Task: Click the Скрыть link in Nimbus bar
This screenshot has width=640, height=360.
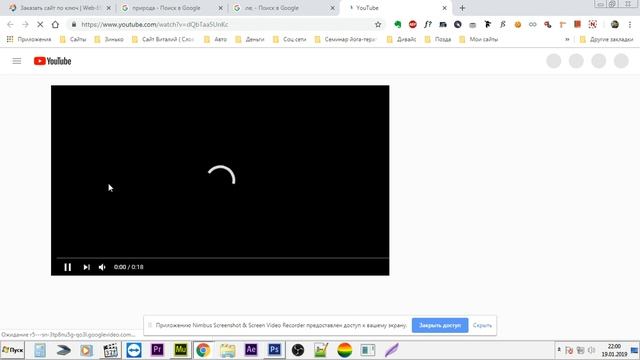Action: (x=482, y=325)
